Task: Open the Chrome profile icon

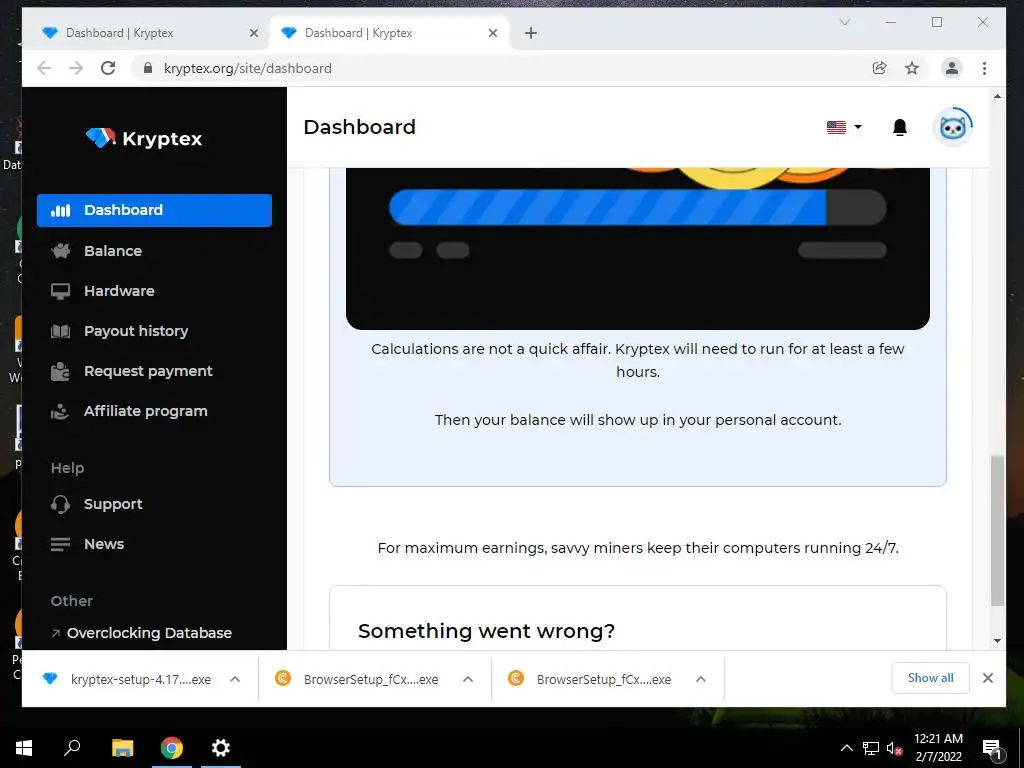Action: point(952,68)
